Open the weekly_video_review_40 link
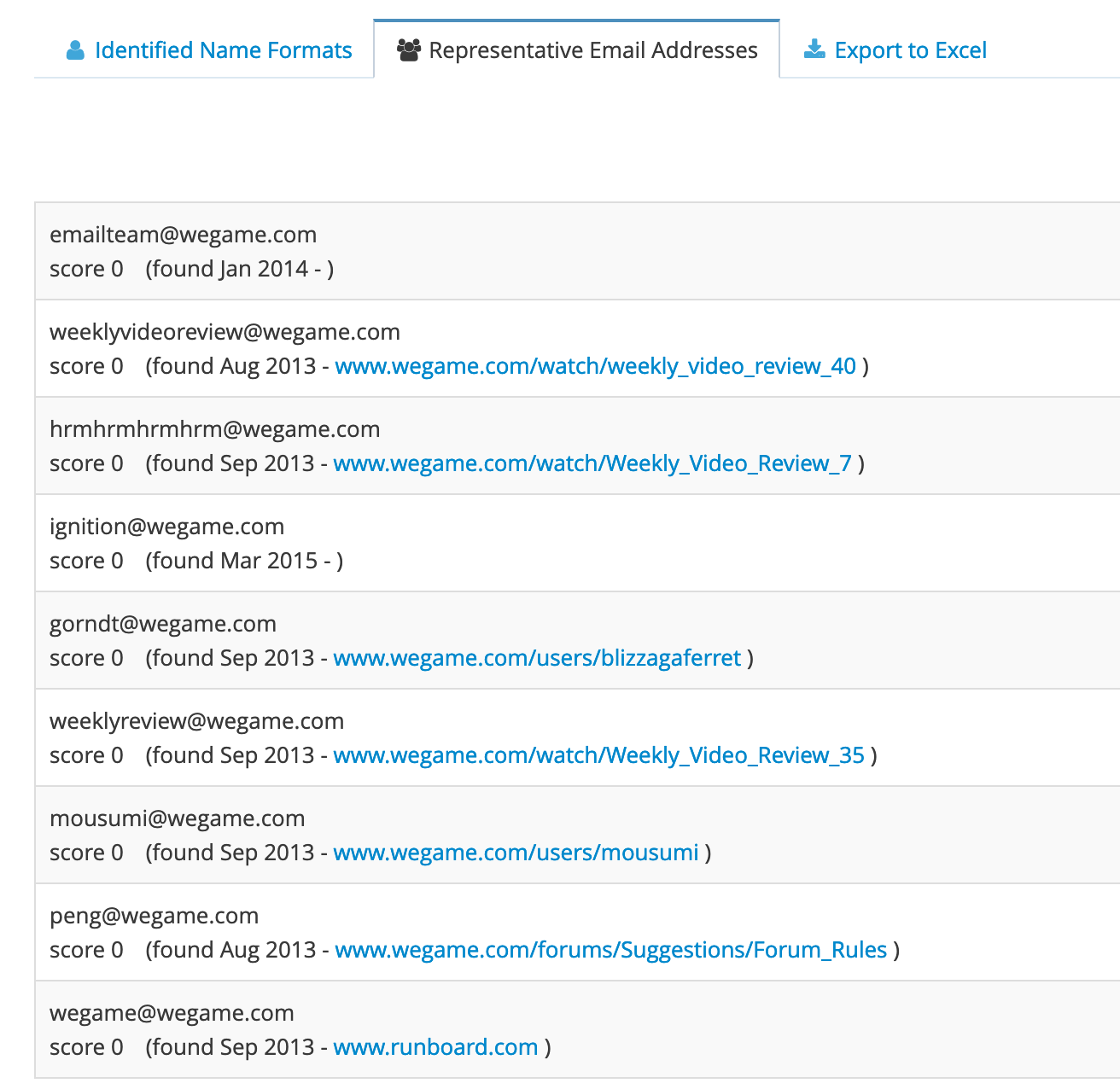The width and height of the screenshot is (1120, 1089). pos(596,366)
